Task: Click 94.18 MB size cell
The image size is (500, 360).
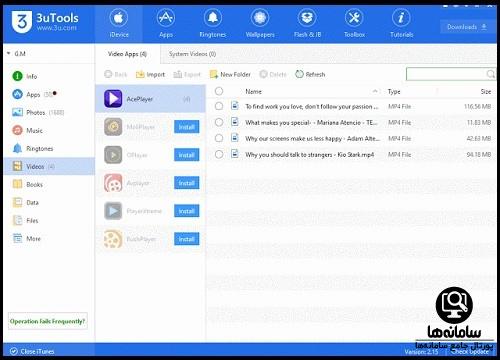Action: (479, 155)
